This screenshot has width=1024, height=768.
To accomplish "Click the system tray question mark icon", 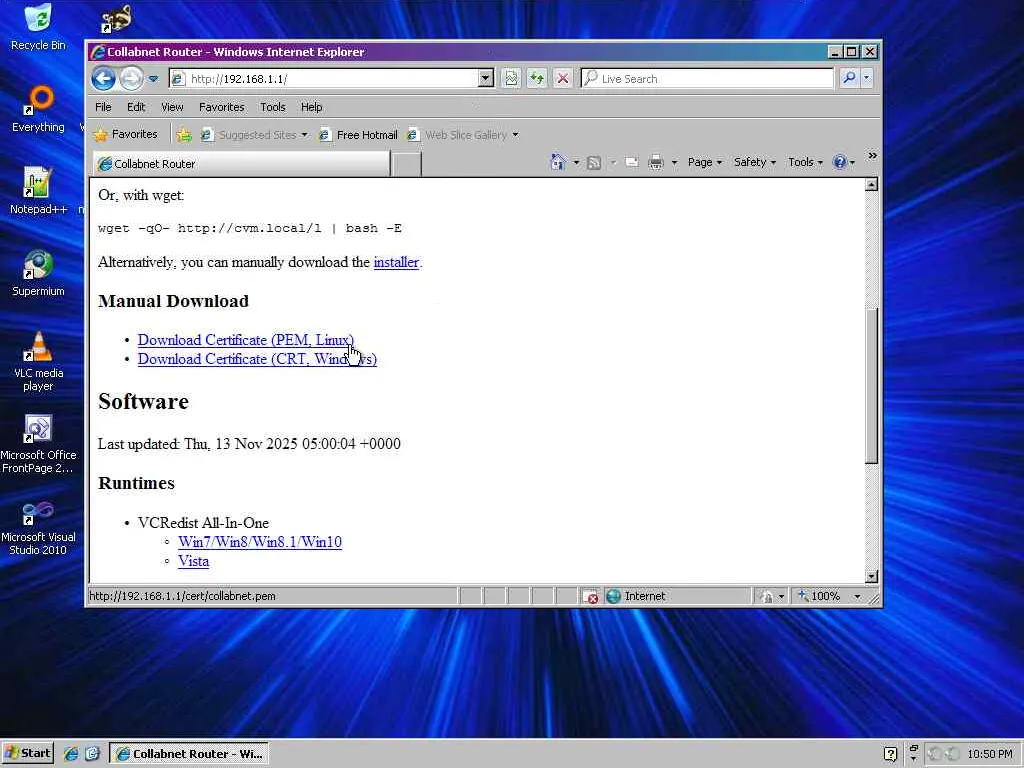I will [x=890, y=754].
